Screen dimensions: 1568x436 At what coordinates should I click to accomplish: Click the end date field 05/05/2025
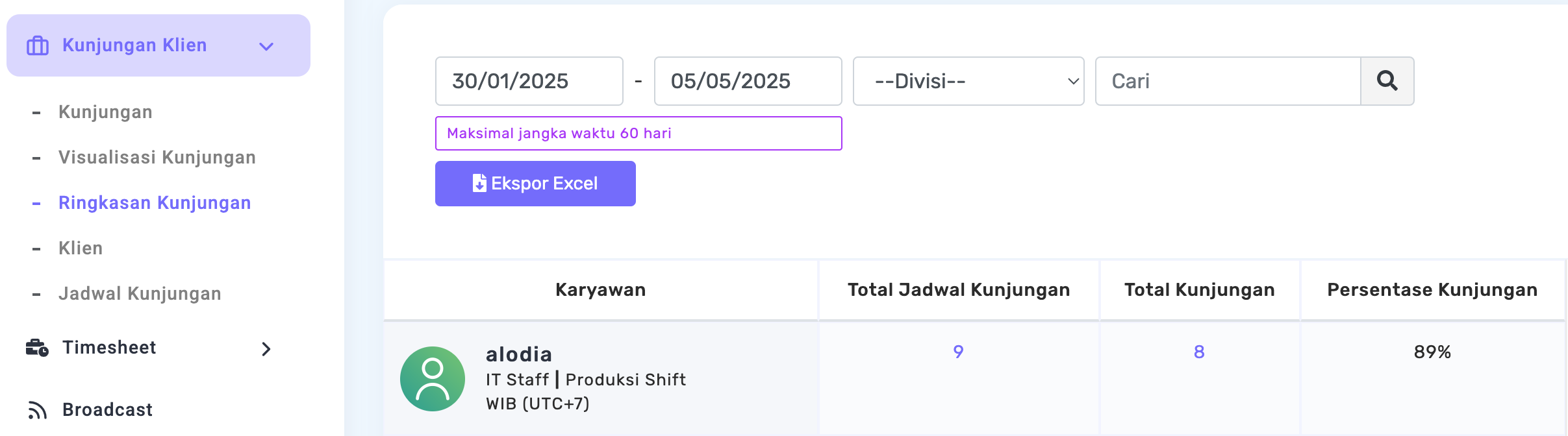(x=748, y=81)
